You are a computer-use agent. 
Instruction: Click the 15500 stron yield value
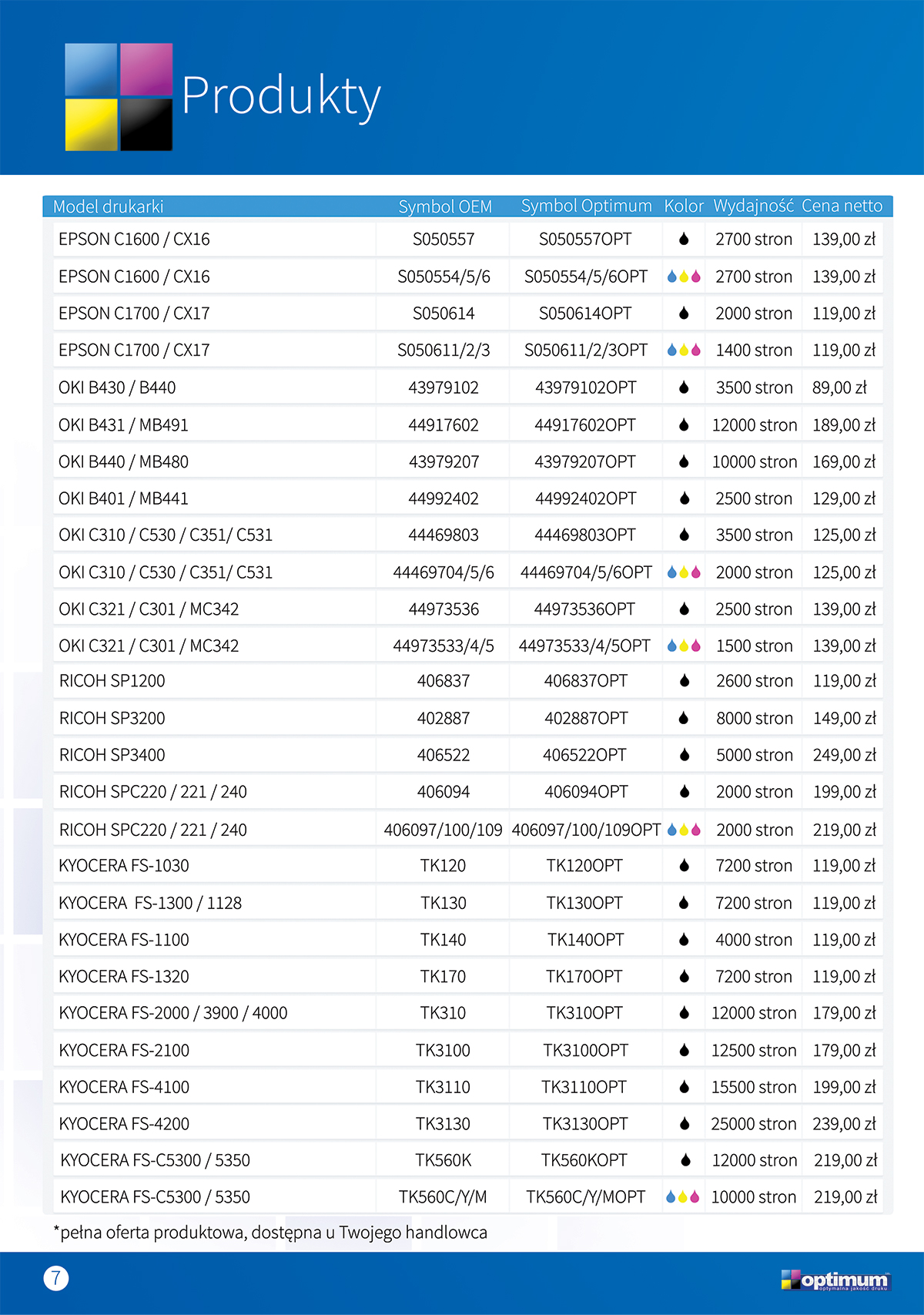(x=754, y=1087)
